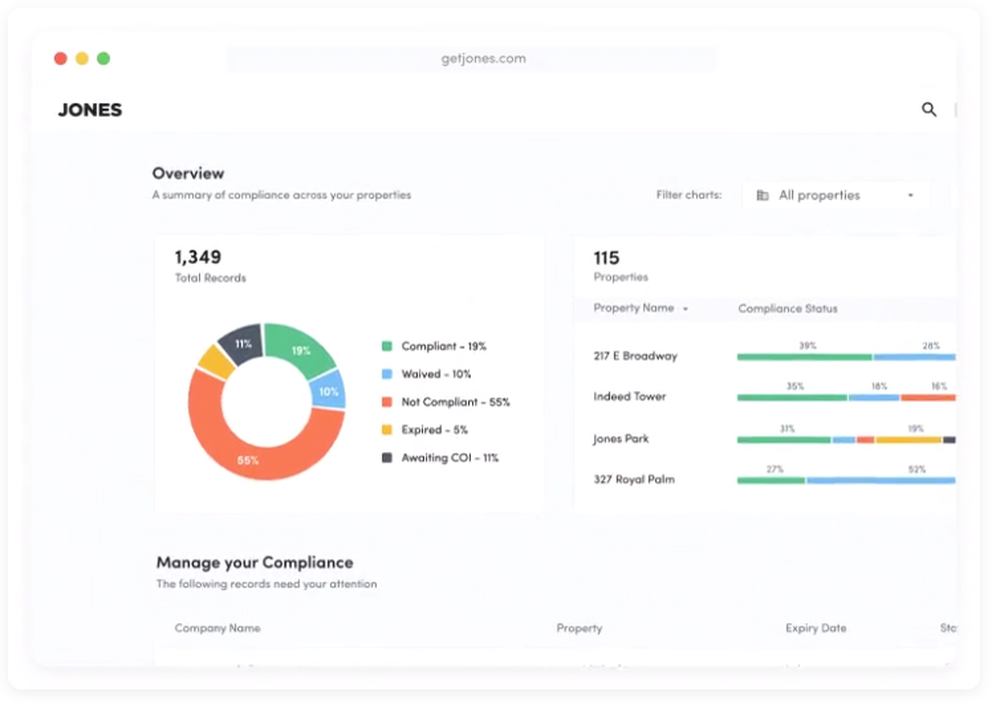The height and width of the screenshot is (704, 1000).
Task: Click the Overview heading
Action: point(188,173)
